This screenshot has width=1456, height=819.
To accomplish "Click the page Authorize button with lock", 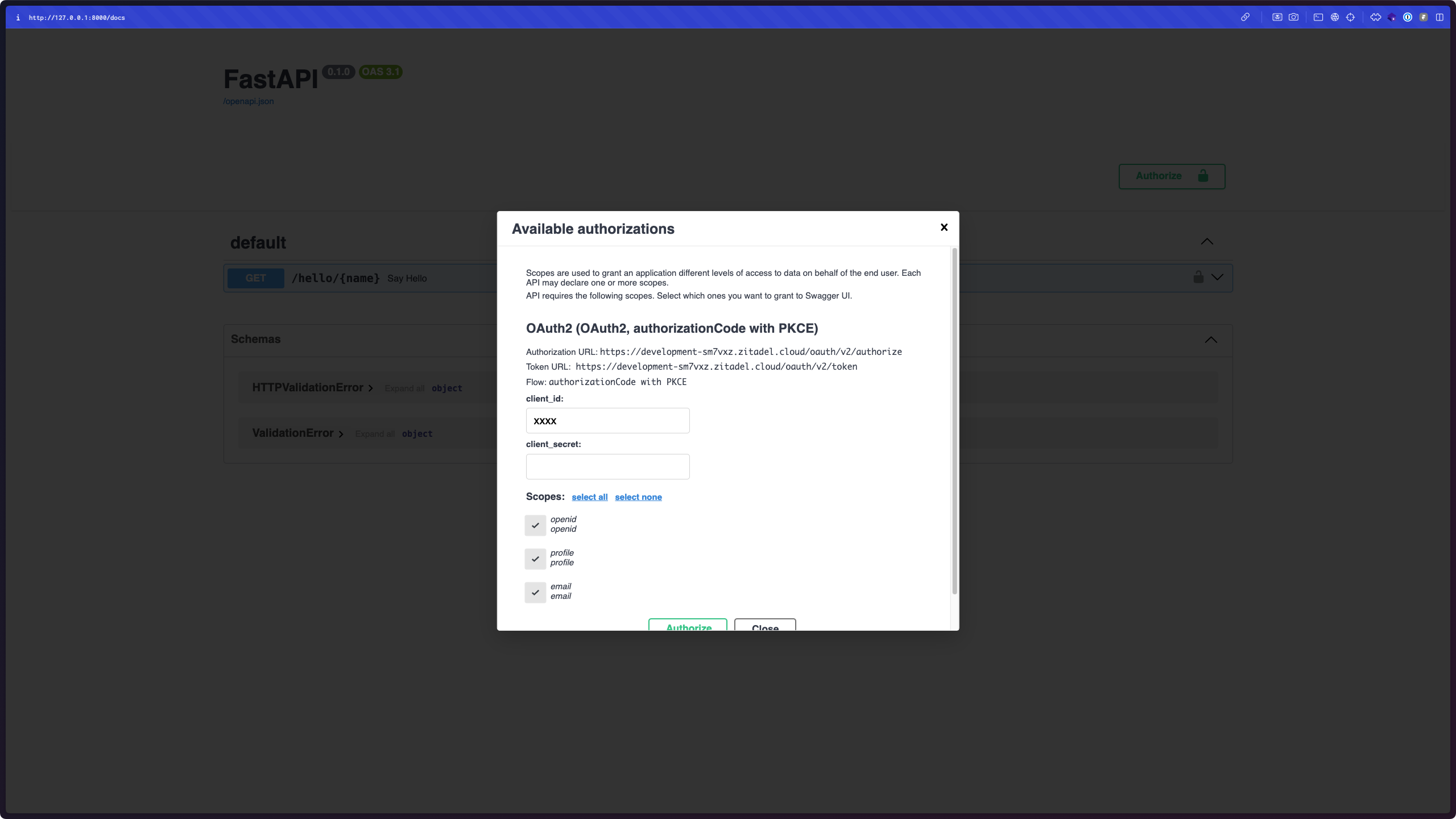I will 1172,176.
